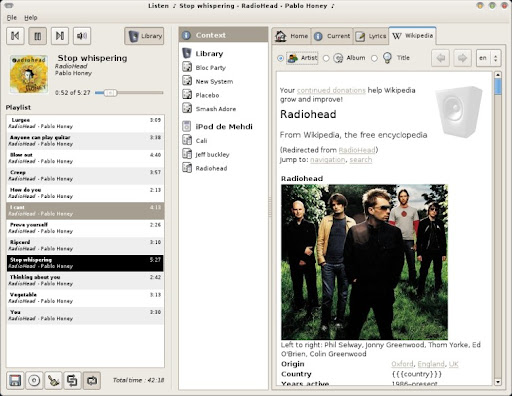The image size is (512, 396).
Task: Pause the current song
Action: [37, 36]
